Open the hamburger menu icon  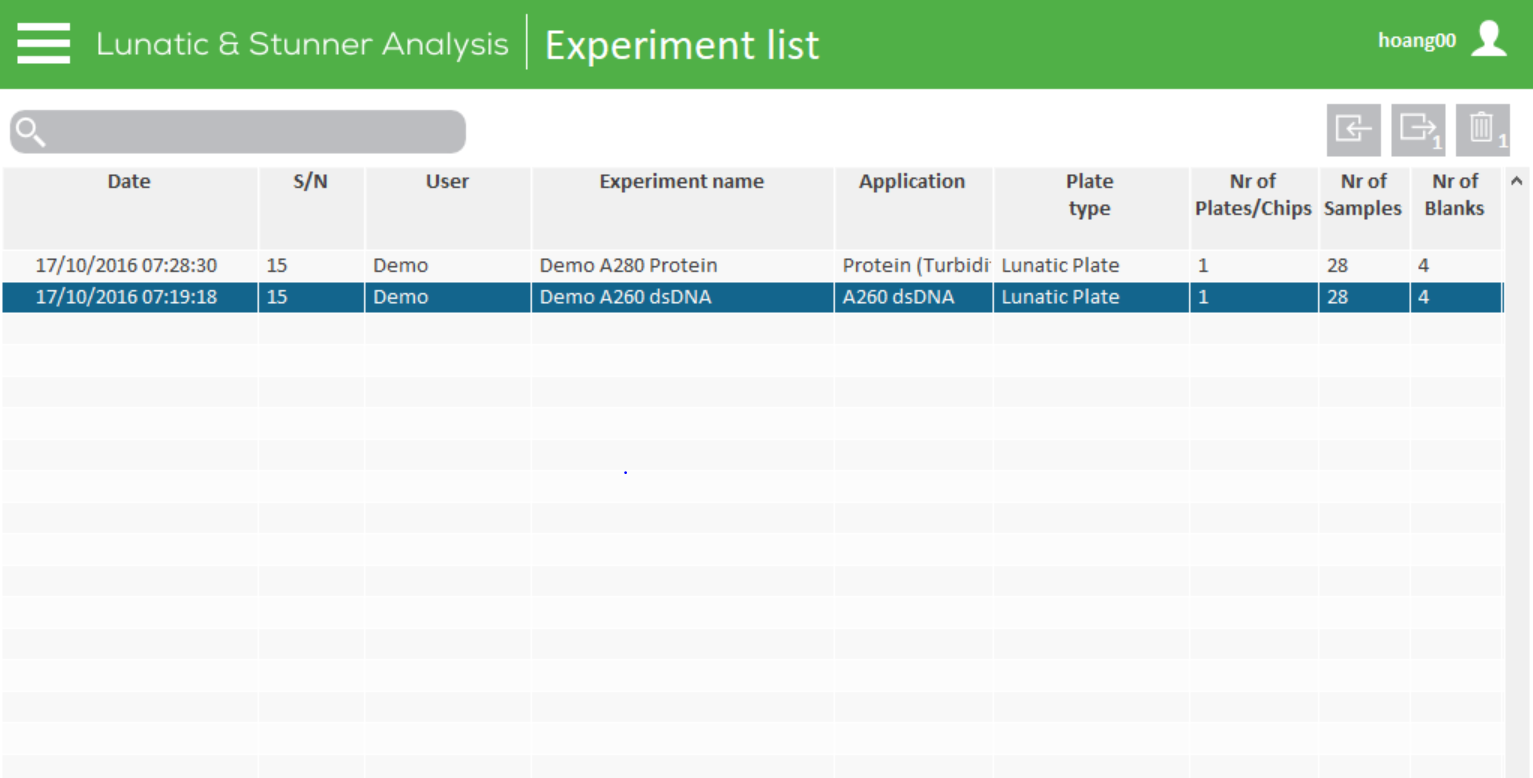tap(43, 43)
